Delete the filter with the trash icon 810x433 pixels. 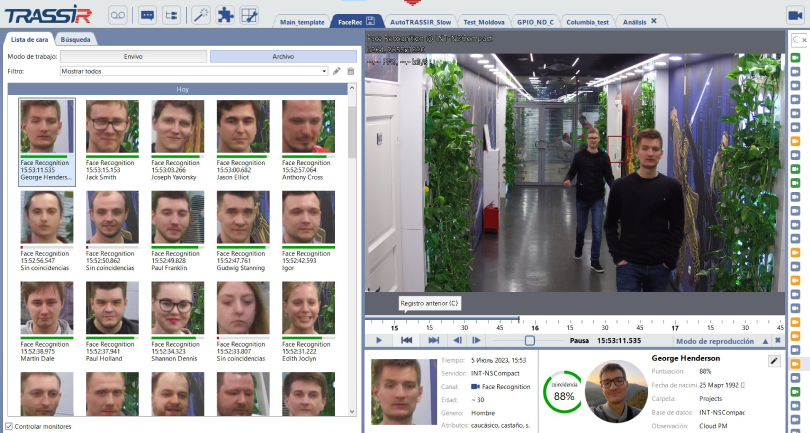(351, 71)
